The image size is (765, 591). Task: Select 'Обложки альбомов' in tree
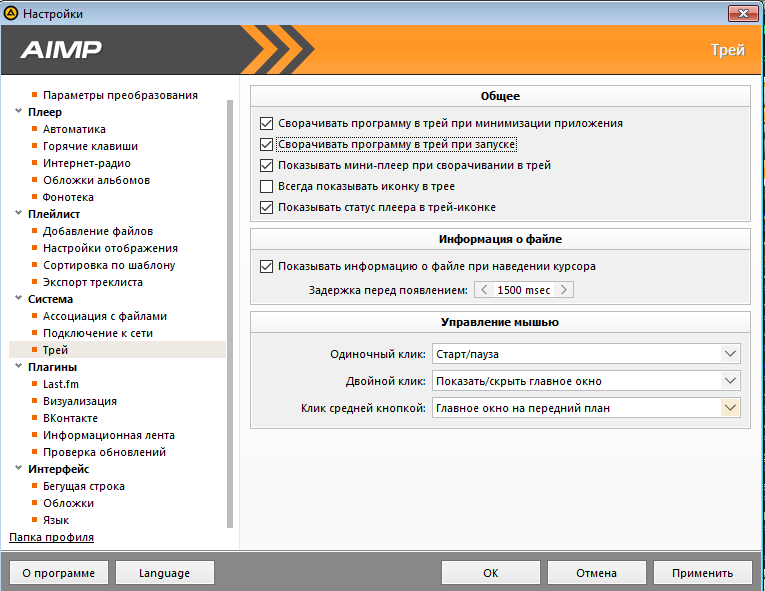96,181
